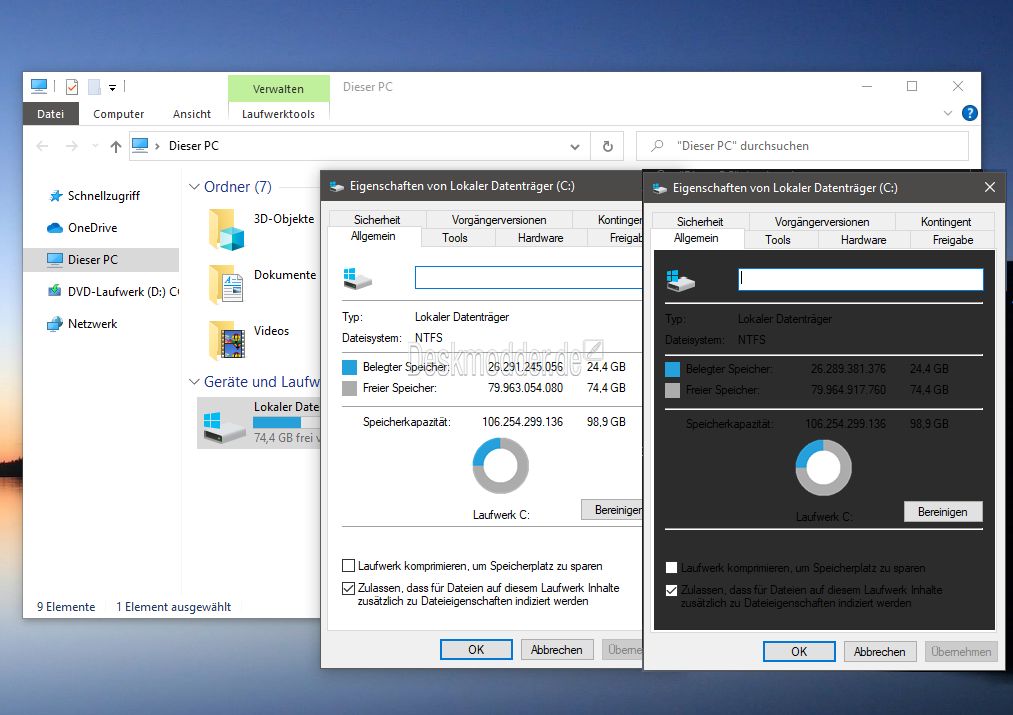Click drive name field in dark dialog
The width and height of the screenshot is (1013, 715).
tap(861, 280)
